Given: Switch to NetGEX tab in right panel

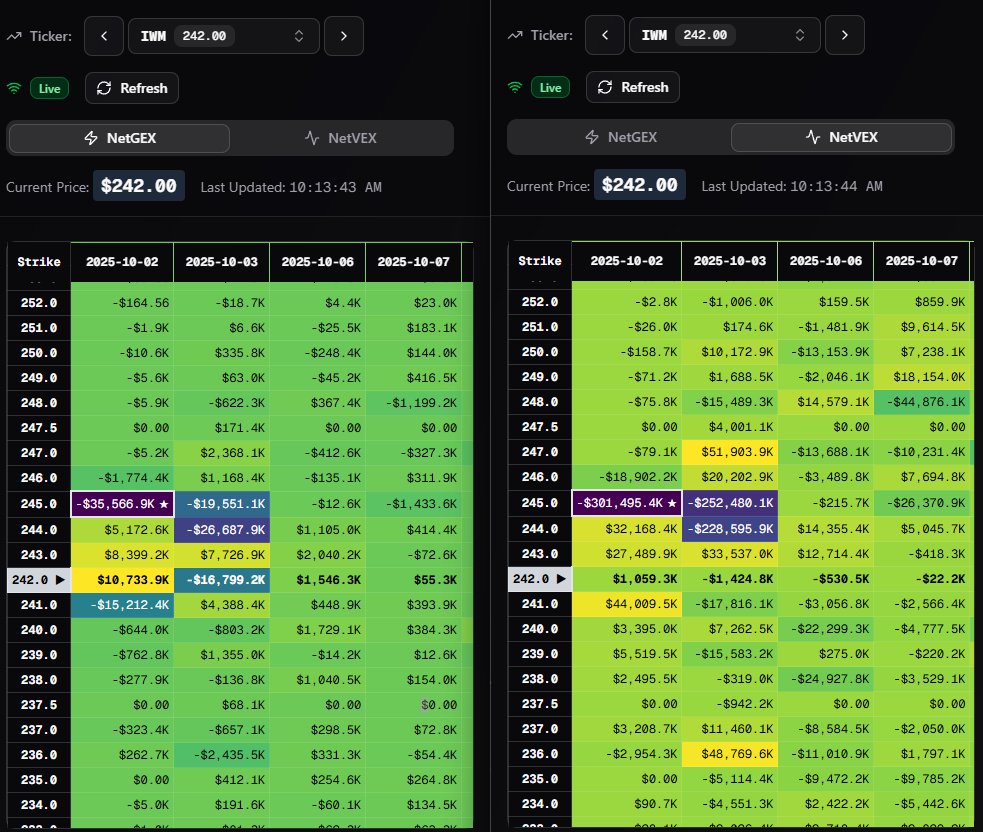Looking at the screenshot, I should [620, 137].
